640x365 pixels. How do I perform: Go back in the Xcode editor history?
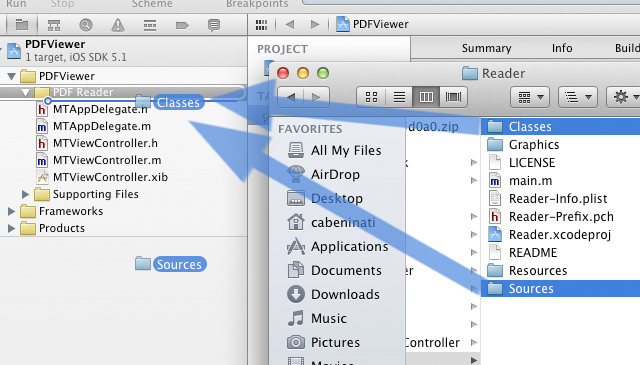[290, 24]
